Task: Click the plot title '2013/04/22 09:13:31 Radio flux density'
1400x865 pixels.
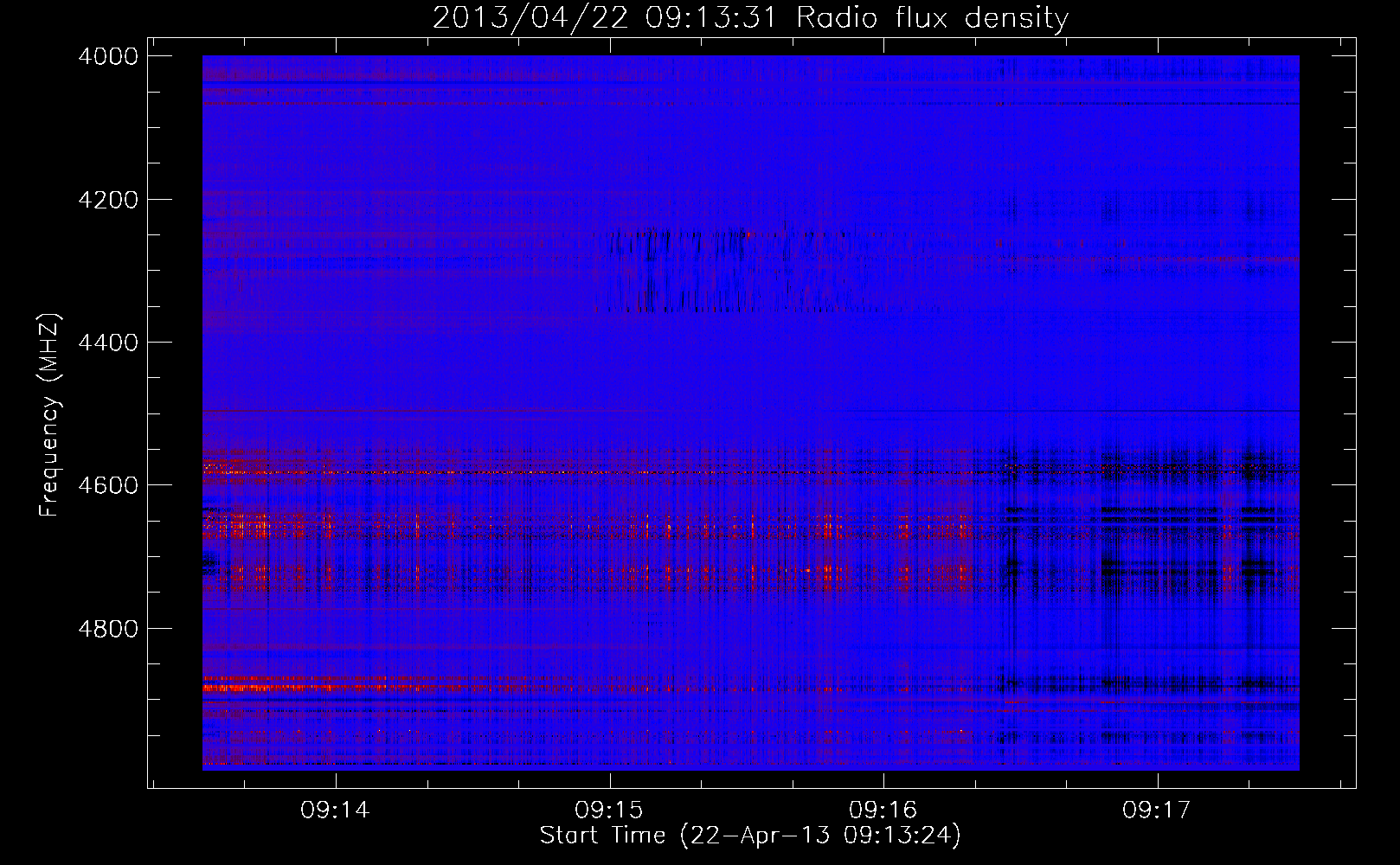Action: [751, 17]
